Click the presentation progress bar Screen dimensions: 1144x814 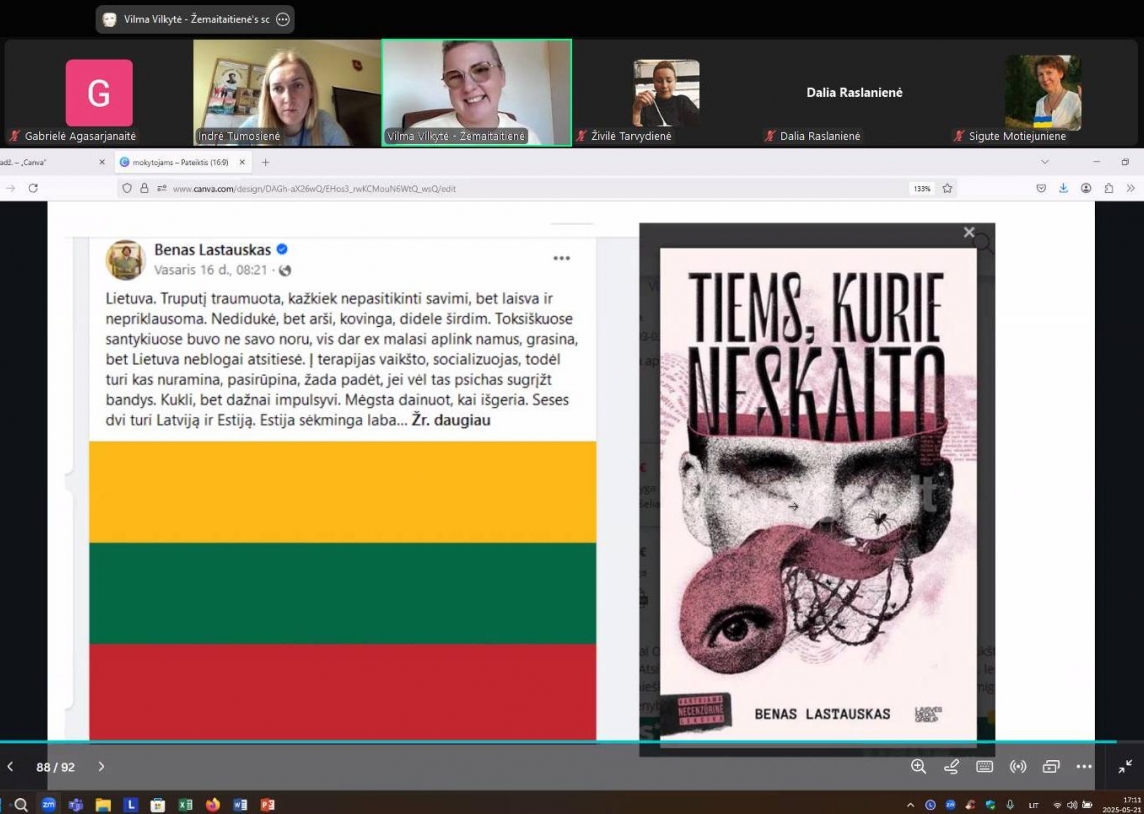[572, 742]
